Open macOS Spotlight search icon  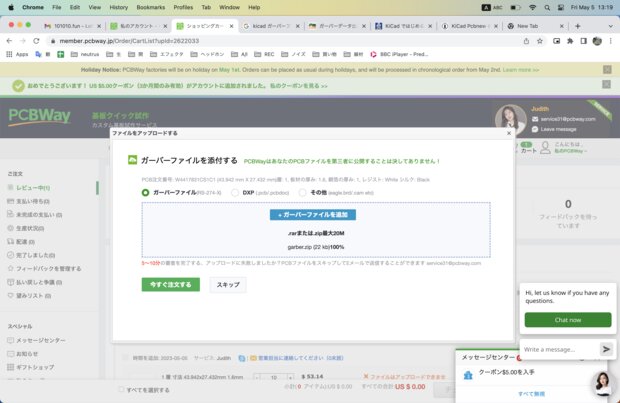[547, 7]
